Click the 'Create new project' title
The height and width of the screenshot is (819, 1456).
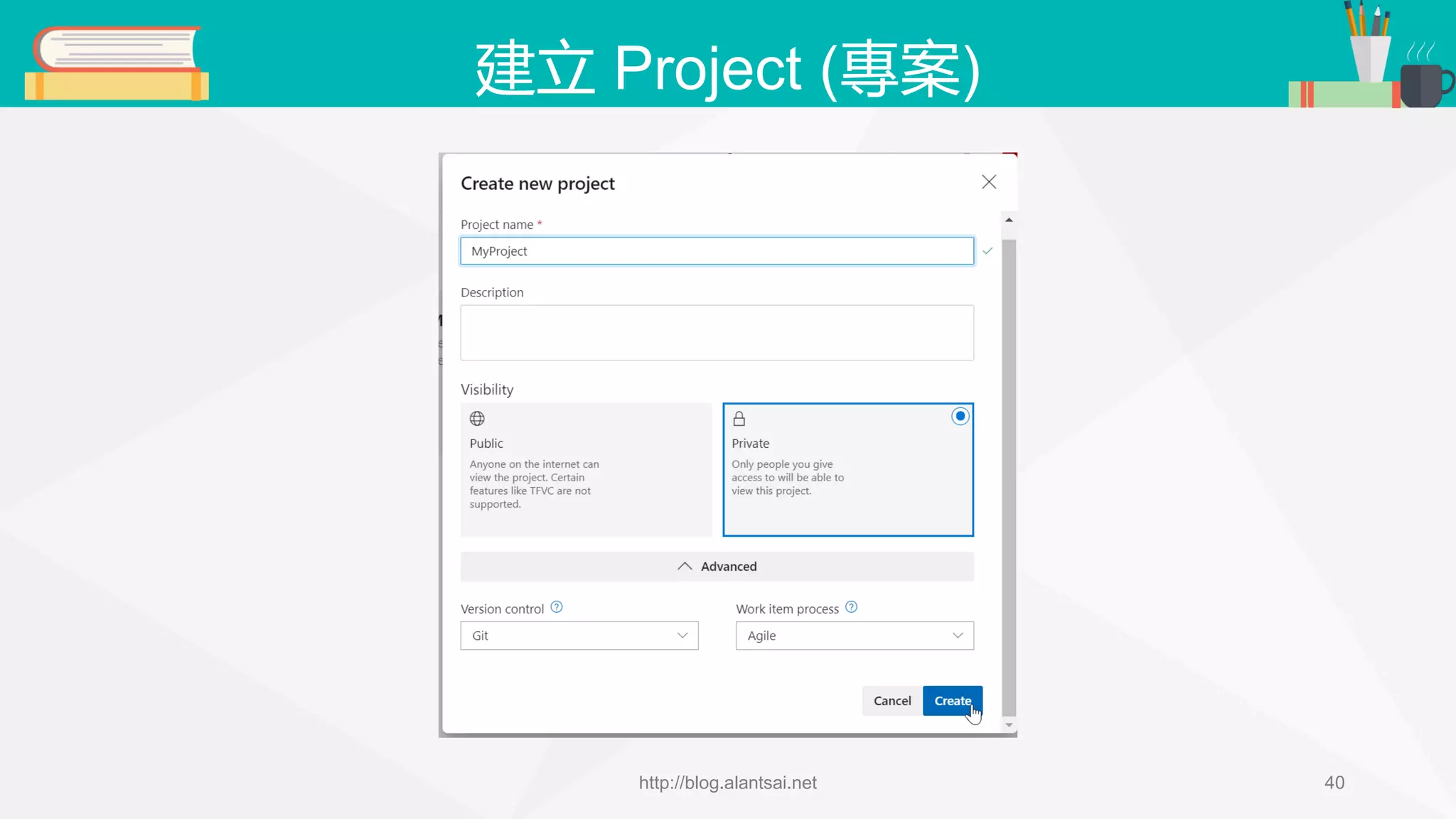click(x=537, y=183)
